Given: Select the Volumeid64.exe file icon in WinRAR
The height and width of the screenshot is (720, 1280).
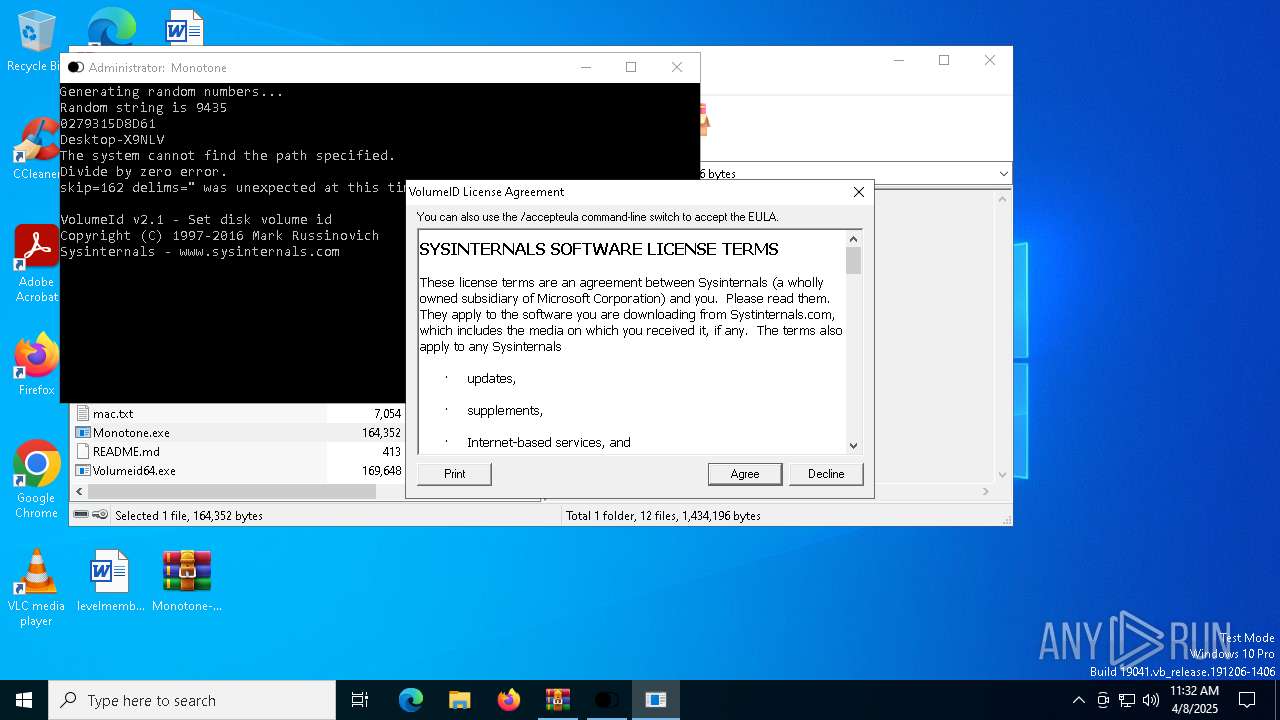Looking at the screenshot, I should pos(83,470).
